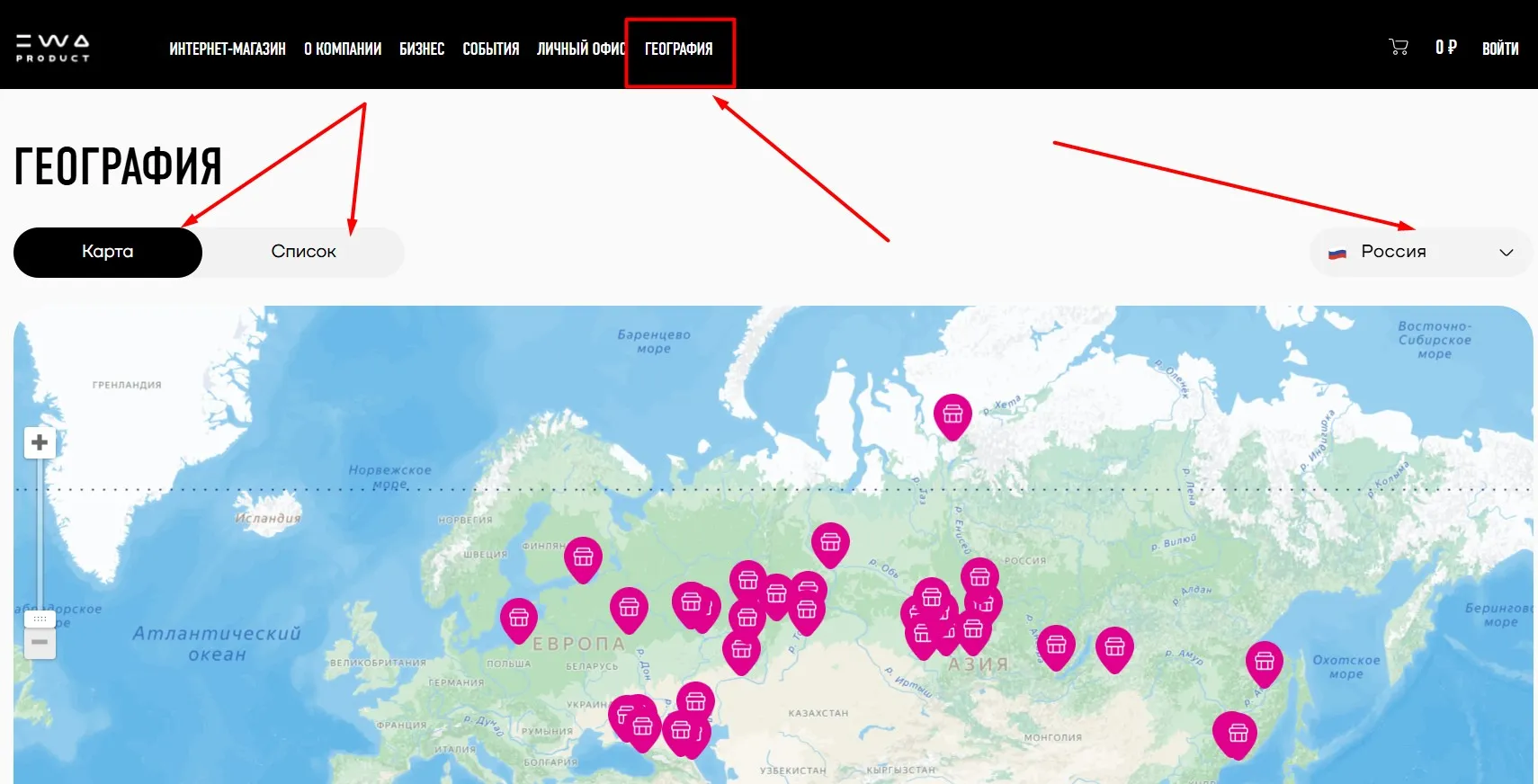Screen dimensions: 1538x784
Task: Open ИНТЕРНЕТ-МАГАЗИН menu item
Action: coord(228,49)
